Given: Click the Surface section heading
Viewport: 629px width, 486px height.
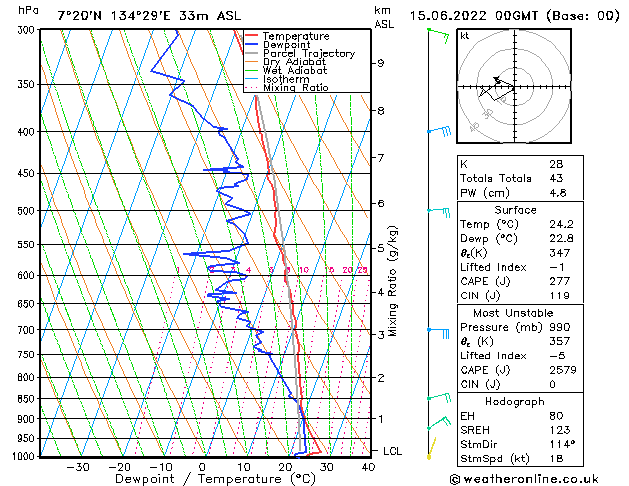Looking at the screenshot, I should click(x=515, y=210).
